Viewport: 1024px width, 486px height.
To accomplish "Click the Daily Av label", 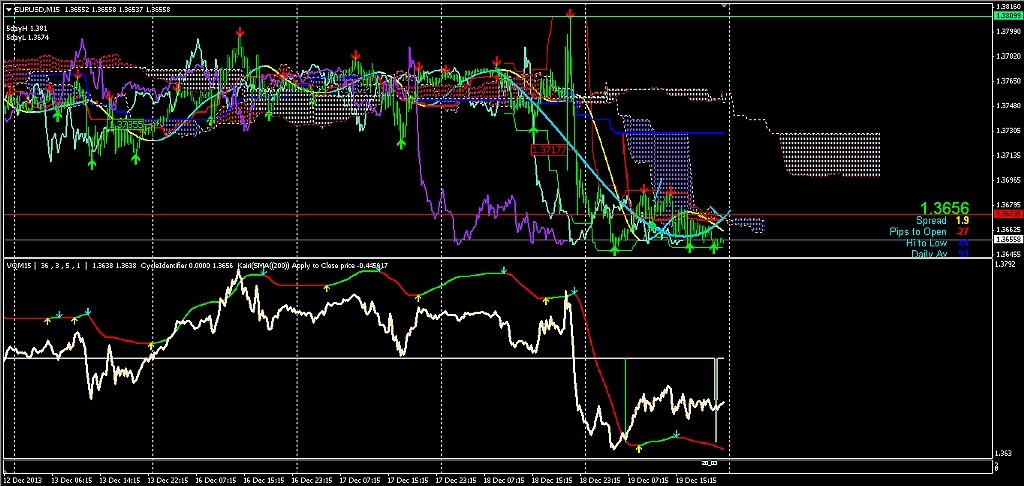I will (x=929, y=253).
